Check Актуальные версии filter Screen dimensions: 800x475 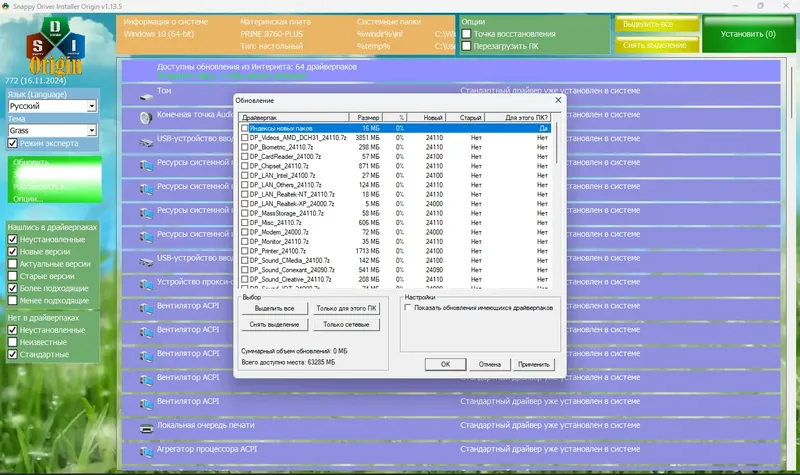click(13, 264)
